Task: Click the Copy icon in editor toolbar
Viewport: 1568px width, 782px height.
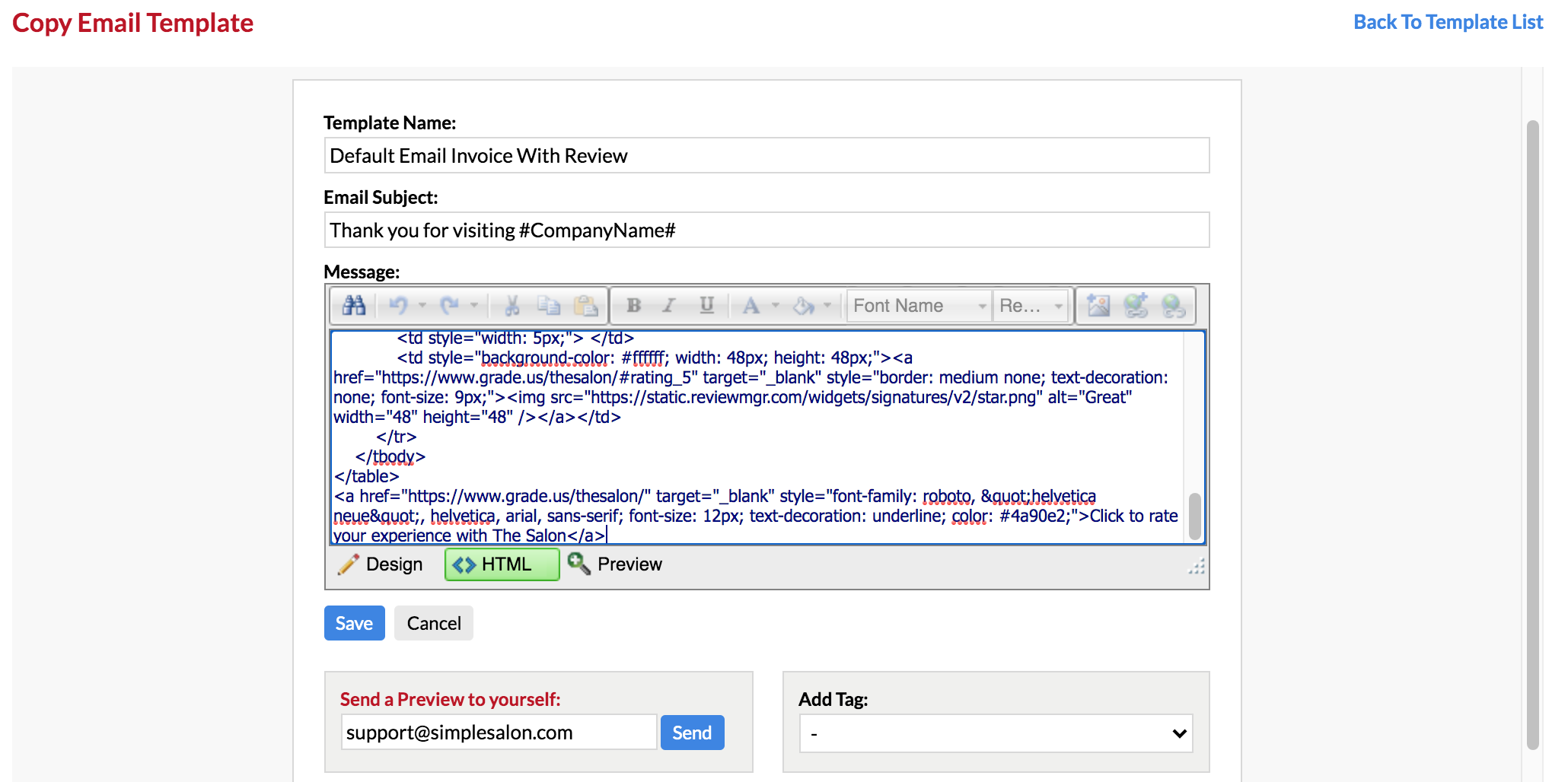Action: coord(549,306)
